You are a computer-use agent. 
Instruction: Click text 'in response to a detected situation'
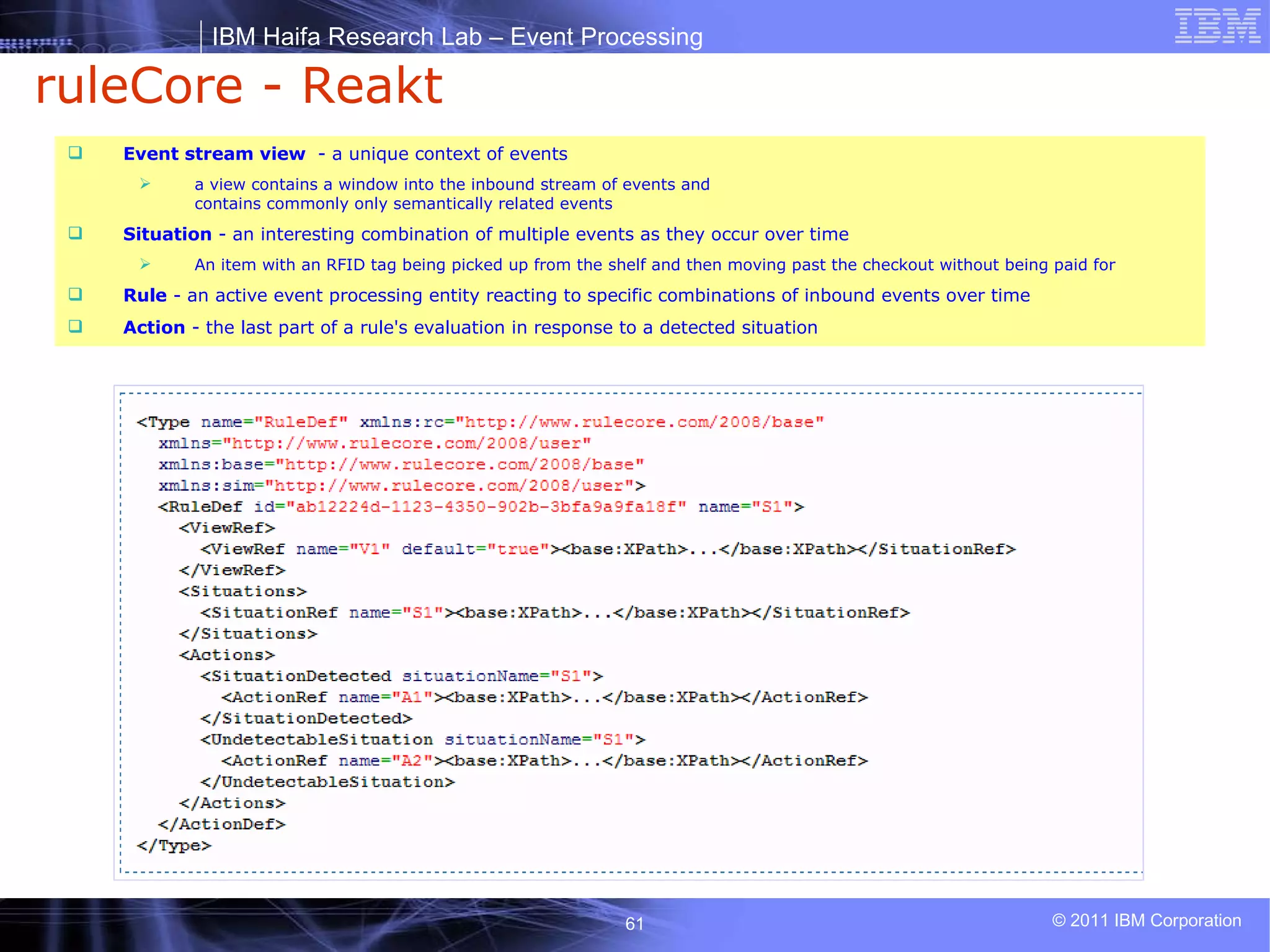click(x=664, y=327)
